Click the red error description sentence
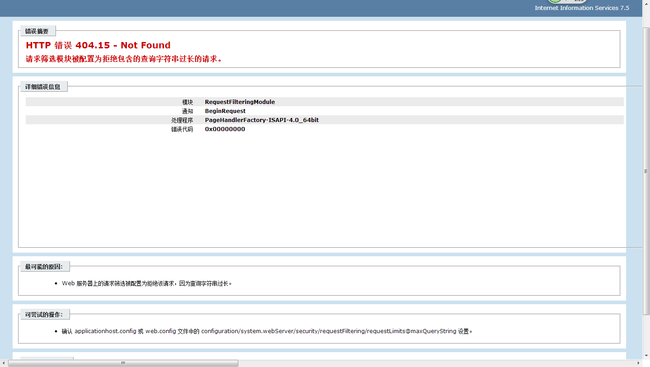Image resolution: width=650 pixels, height=367 pixels. [x=124, y=59]
